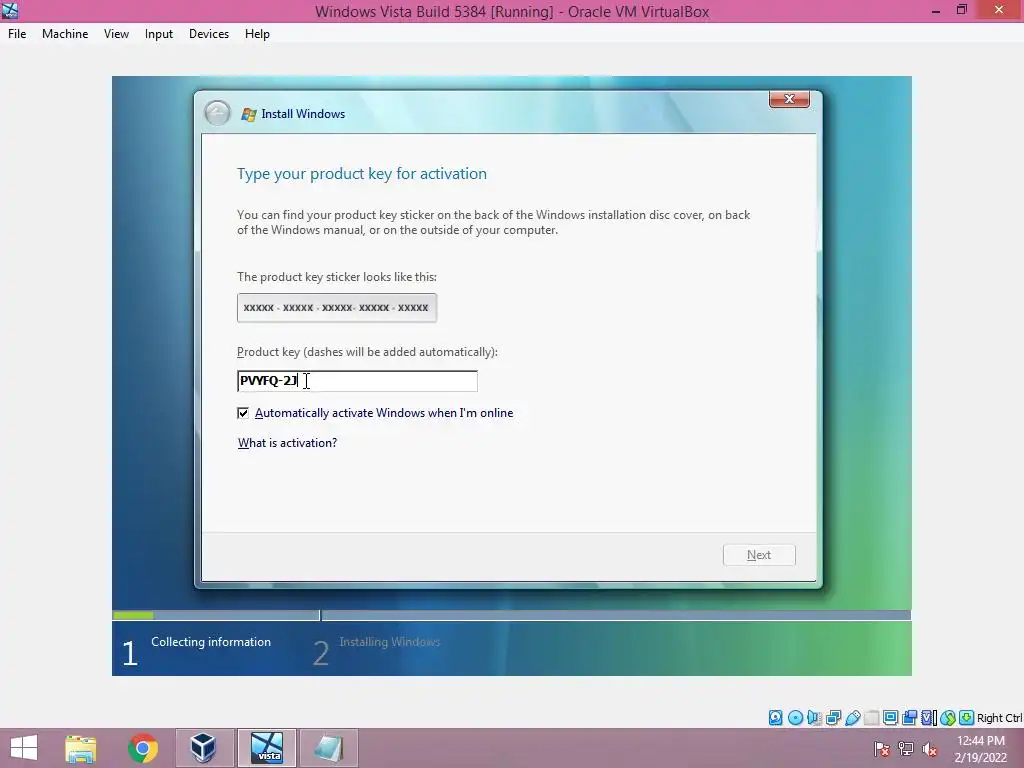Click the Right Ctrl host key label

coord(999,718)
